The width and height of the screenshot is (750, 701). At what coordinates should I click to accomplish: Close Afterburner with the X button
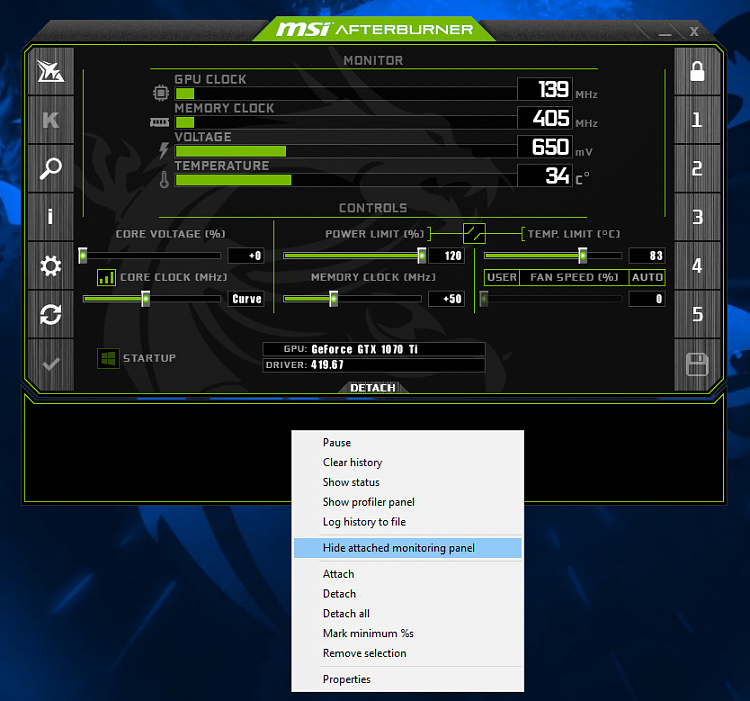(x=694, y=32)
